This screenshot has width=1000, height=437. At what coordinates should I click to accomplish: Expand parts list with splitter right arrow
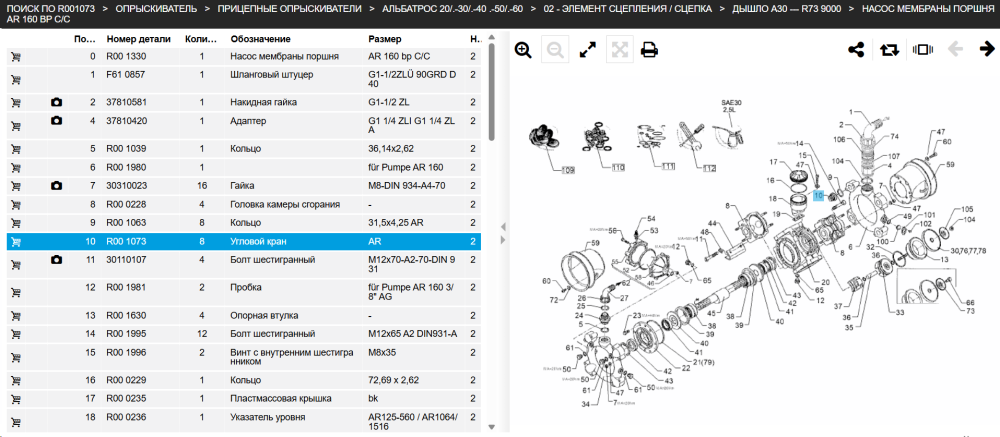coord(503,240)
